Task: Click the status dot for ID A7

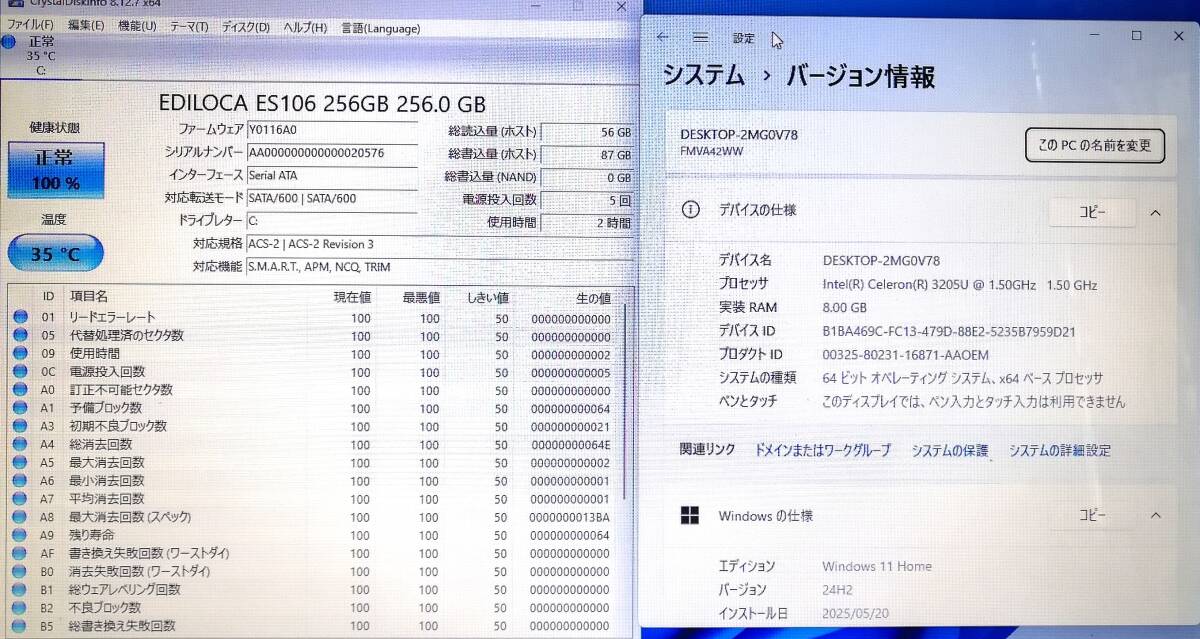Action: pos(21,499)
